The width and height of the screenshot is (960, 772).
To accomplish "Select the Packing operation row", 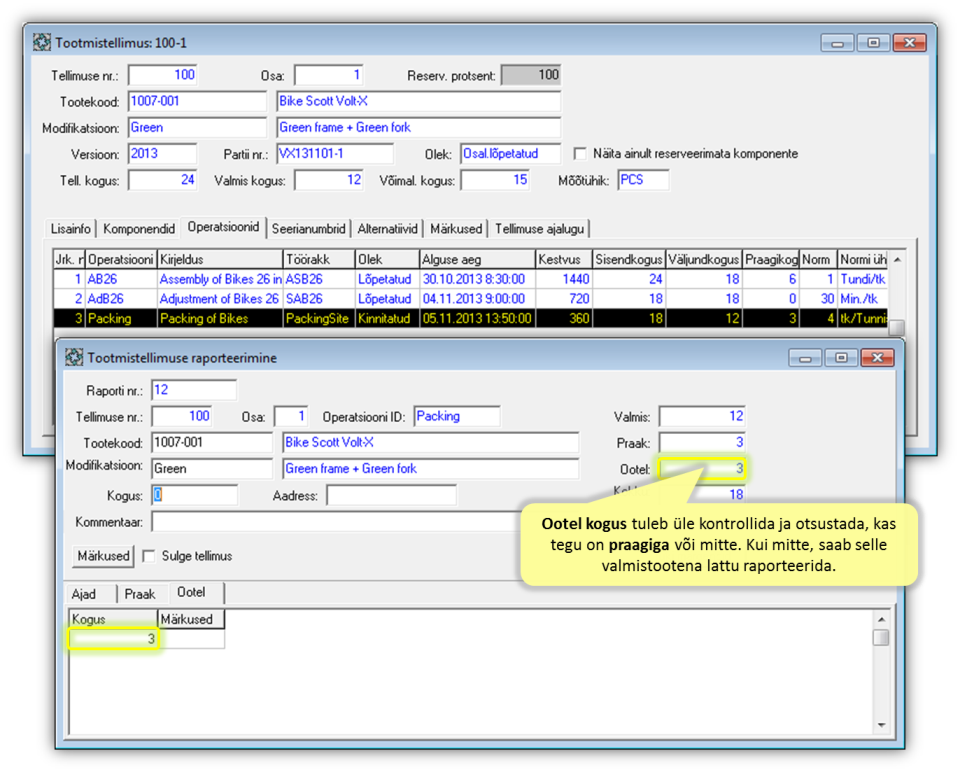I will click(470, 318).
